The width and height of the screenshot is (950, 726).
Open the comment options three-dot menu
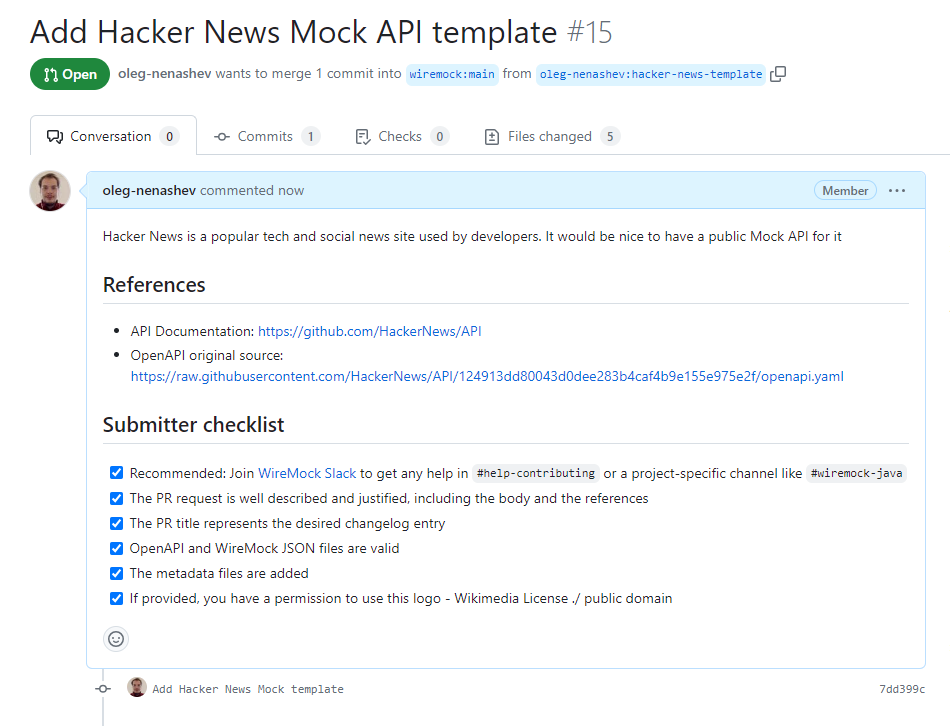[x=897, y=190]
